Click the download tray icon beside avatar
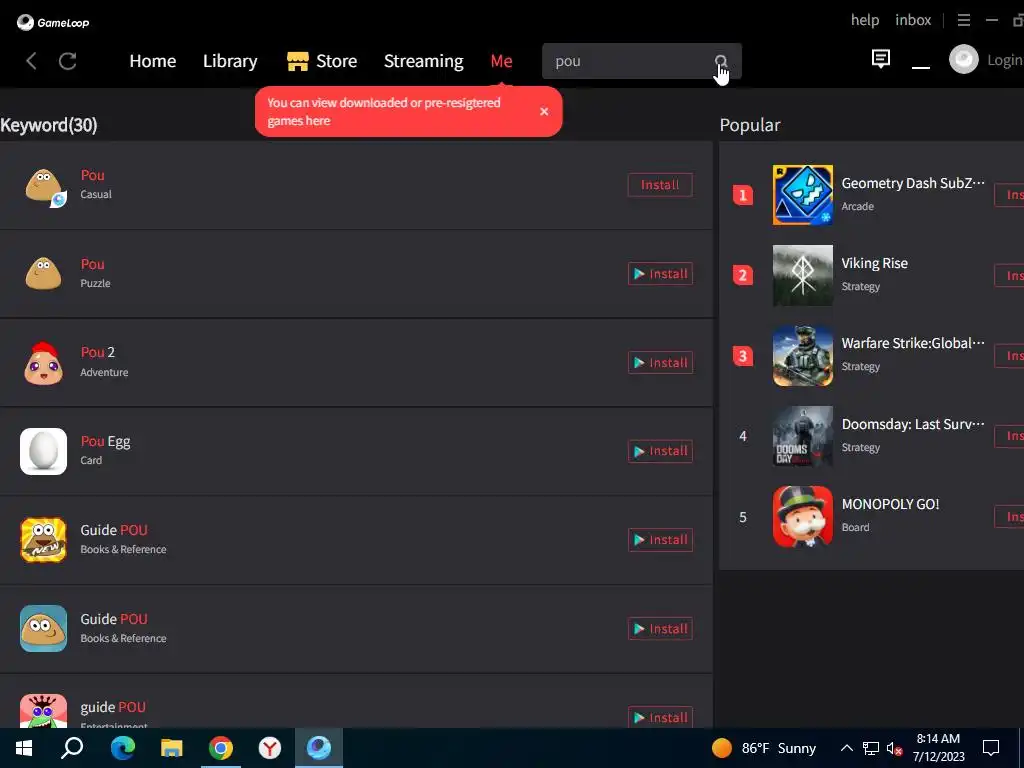1024x768 pixels. coord(921,66)
